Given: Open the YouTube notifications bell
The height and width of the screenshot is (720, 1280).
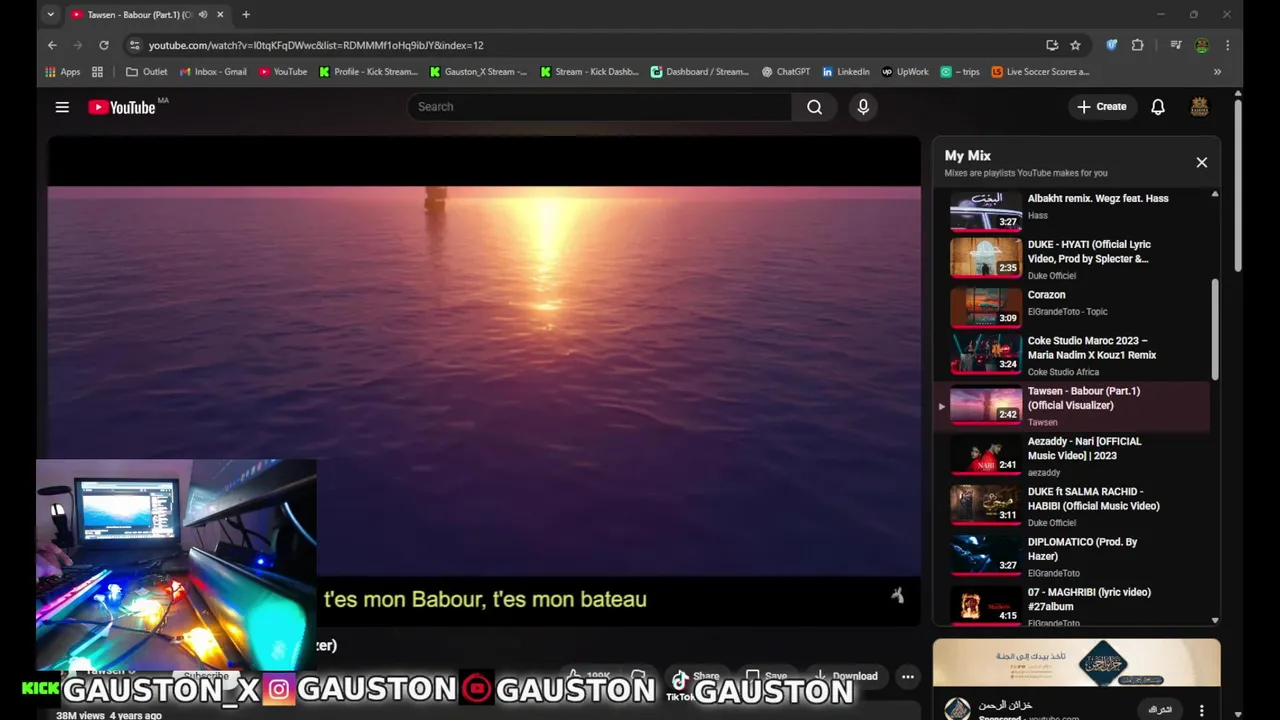Looking at the screenshot, I should (x=1158, y=107).
